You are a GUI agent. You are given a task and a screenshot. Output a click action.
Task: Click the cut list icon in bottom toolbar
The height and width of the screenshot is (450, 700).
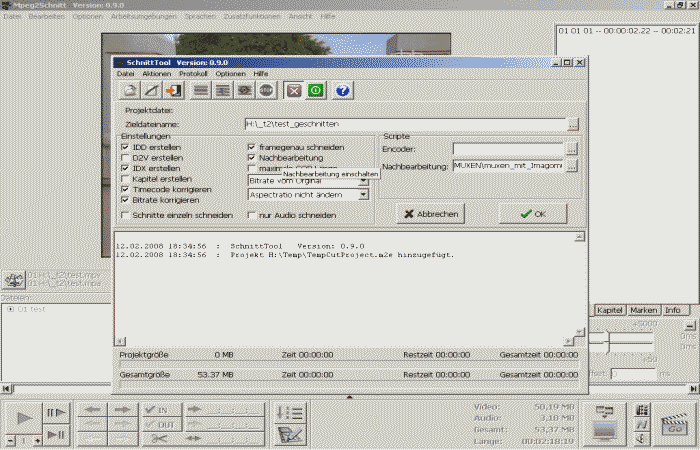click(291, 412)
